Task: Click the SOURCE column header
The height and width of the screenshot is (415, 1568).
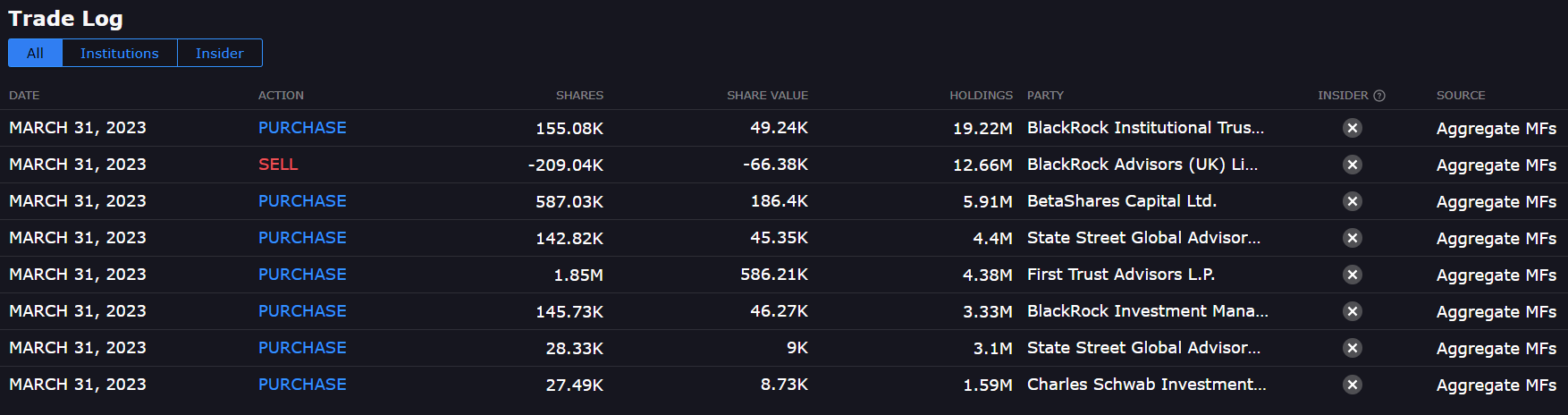Action: (1461, 96)
